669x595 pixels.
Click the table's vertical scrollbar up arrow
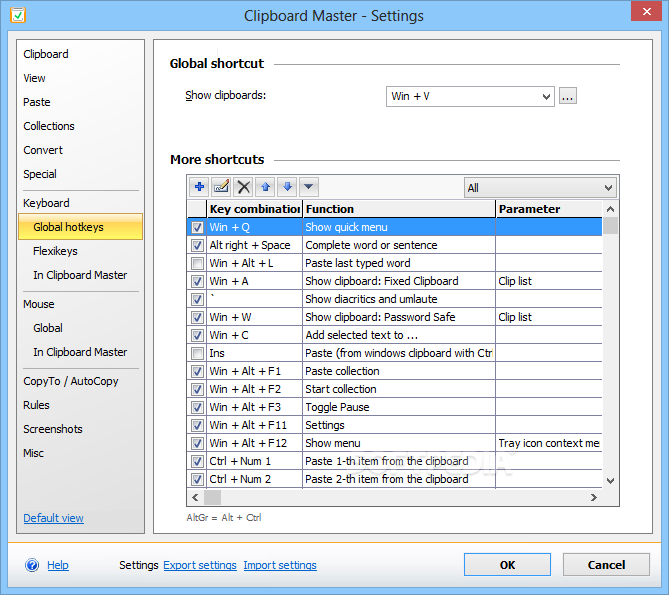coord(611,209)
